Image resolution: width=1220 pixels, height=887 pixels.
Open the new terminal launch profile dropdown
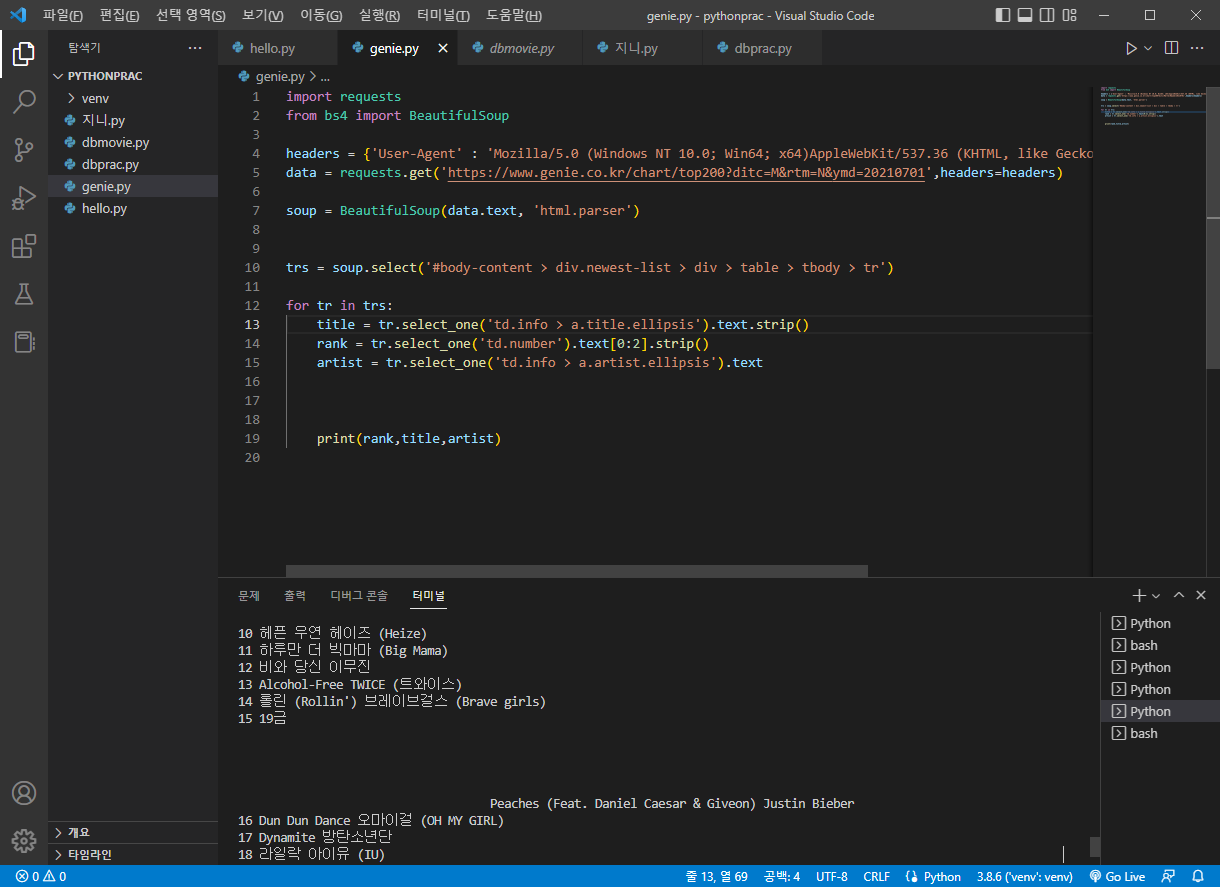pos(1156,595)
